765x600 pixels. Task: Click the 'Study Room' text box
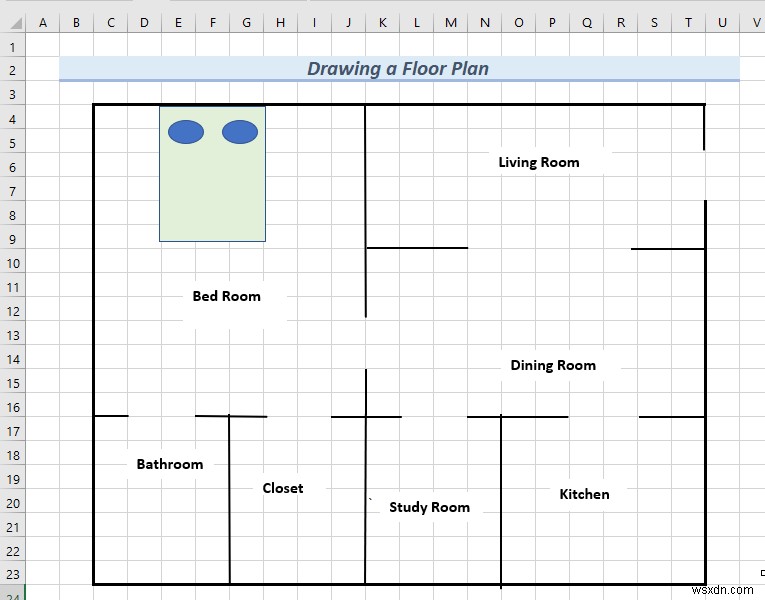(429, 507)
